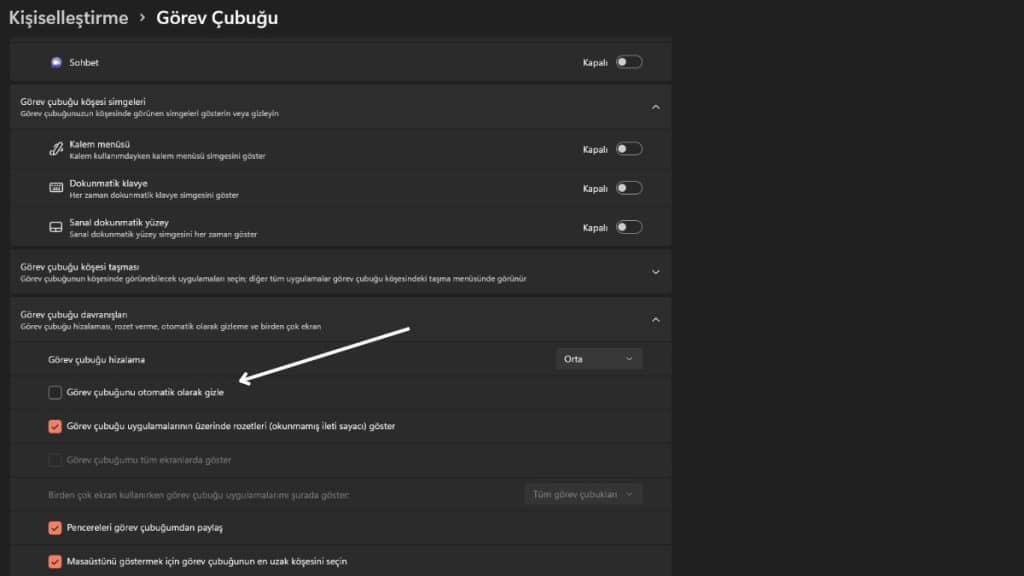Check "Görev çubuğunu otomatik olarak gizle"
The width and height of the screenshot is (1024, 576).
(57, 392)
